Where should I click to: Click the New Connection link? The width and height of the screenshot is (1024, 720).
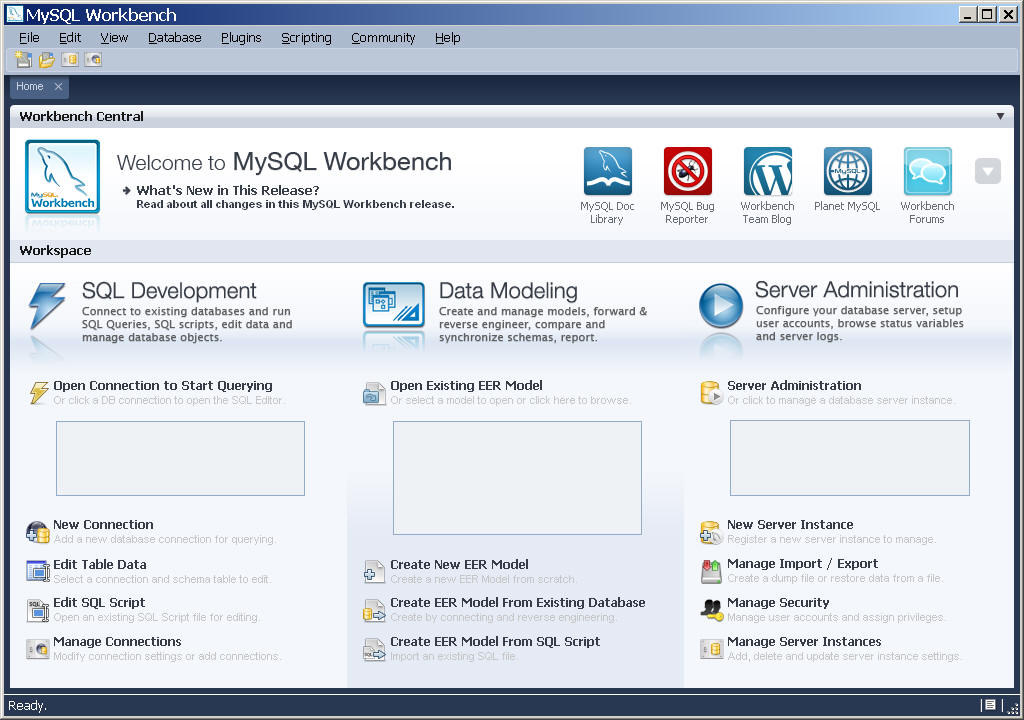coord(103,525)
